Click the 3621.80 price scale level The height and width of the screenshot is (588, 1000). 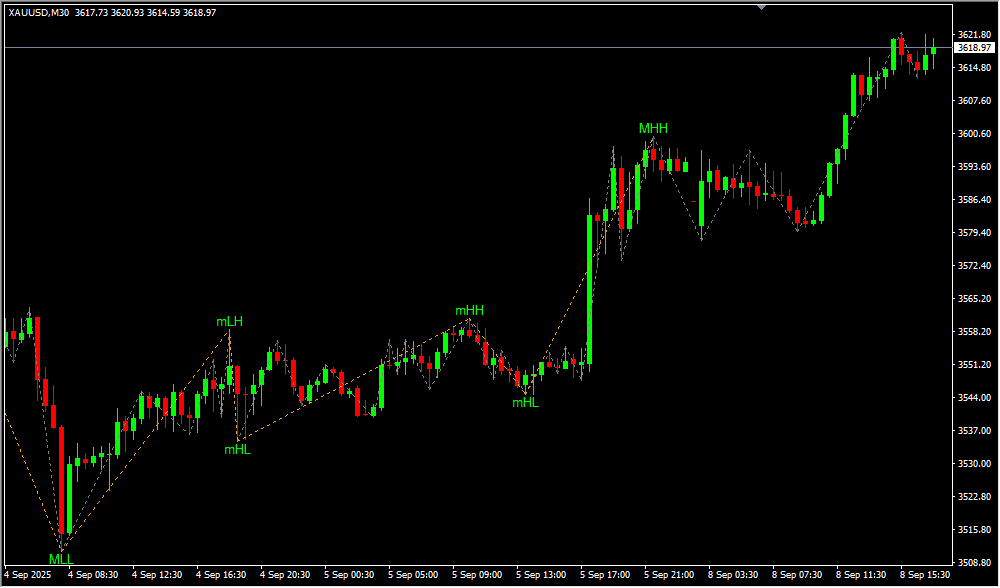coord(974,34)
